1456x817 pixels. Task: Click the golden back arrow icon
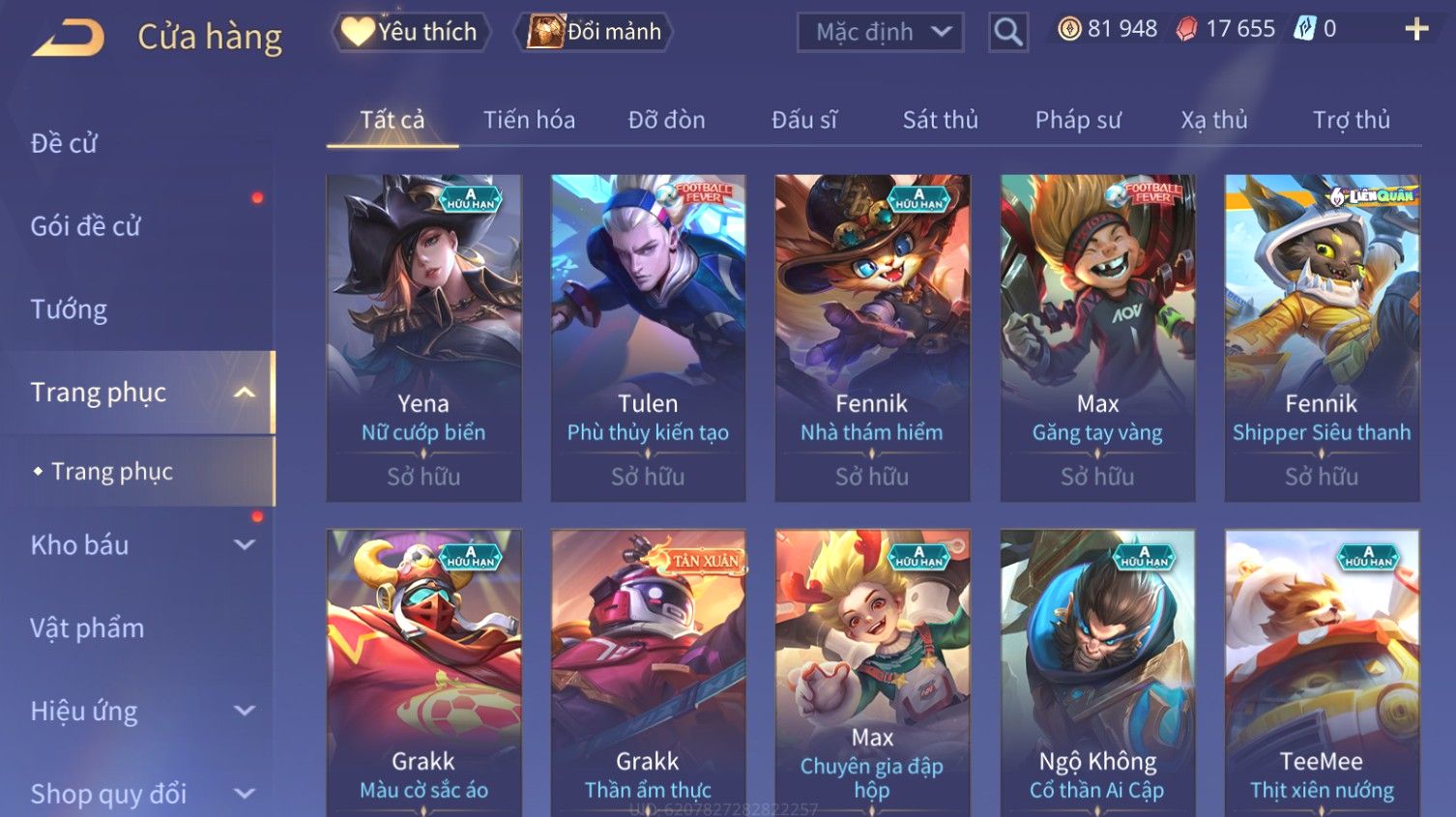coord(68,38)
